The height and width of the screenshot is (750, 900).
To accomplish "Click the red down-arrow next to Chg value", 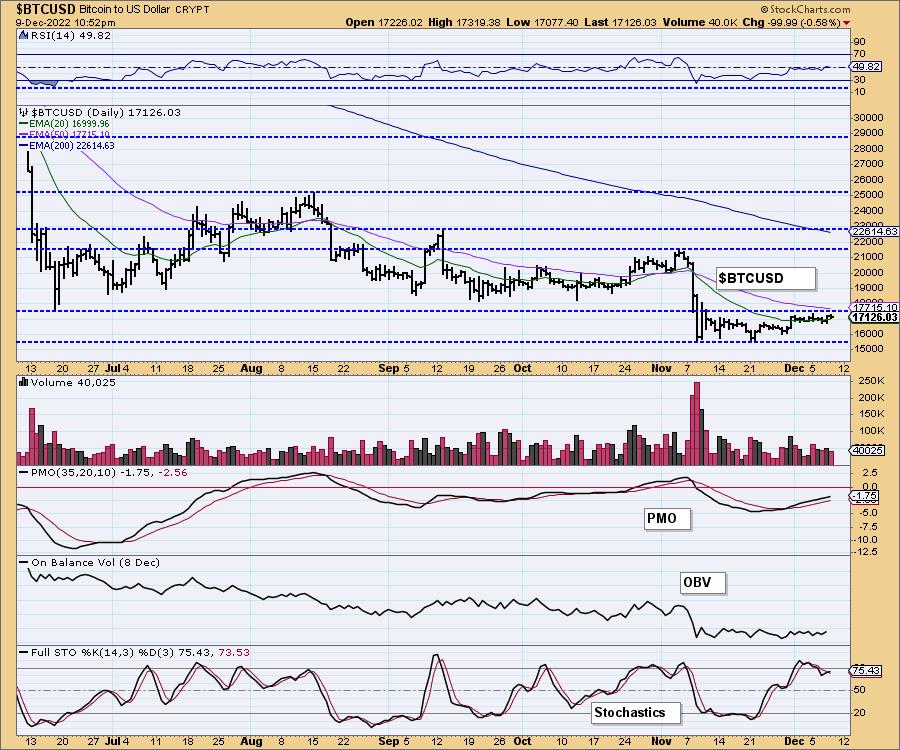I will [x=847, y=23].
